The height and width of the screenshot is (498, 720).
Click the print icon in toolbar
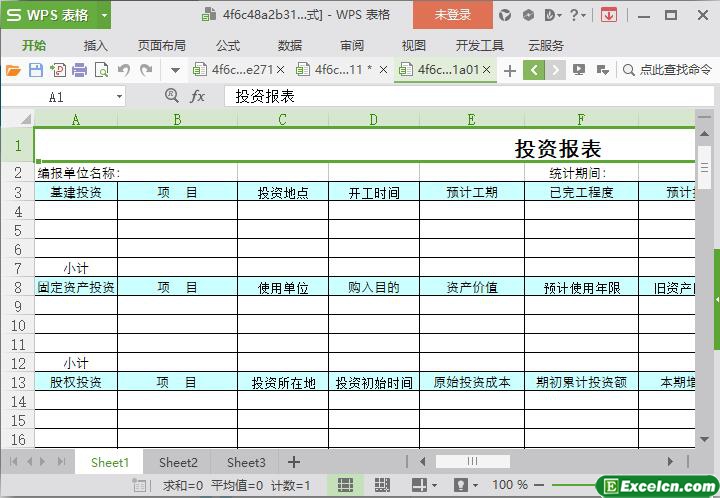coord(79,70)
